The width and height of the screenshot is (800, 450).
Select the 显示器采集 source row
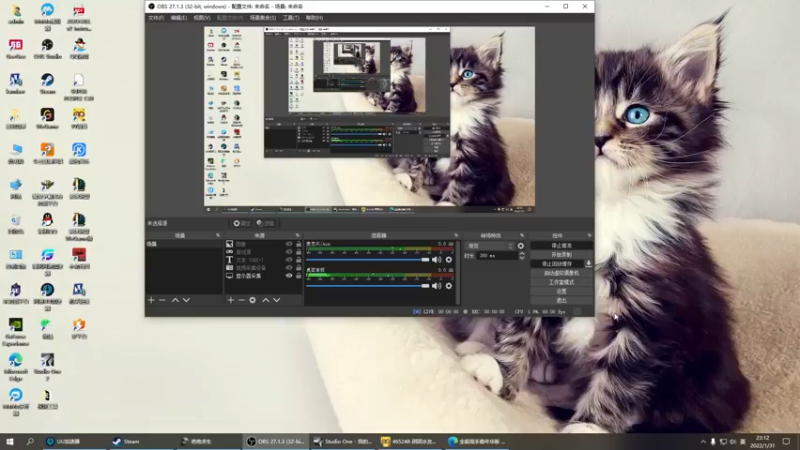coord(264,276)
